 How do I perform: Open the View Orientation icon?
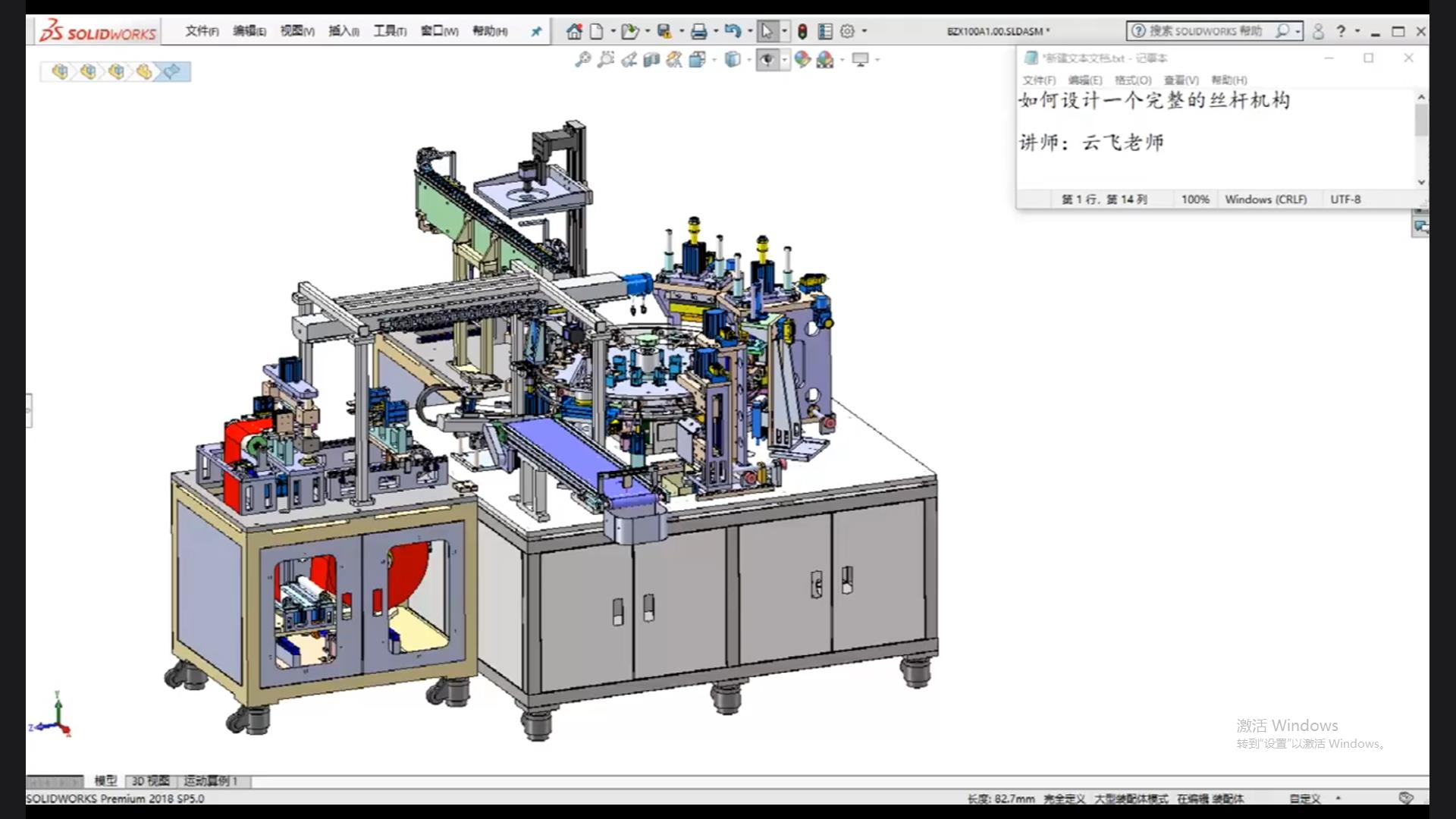698,59
